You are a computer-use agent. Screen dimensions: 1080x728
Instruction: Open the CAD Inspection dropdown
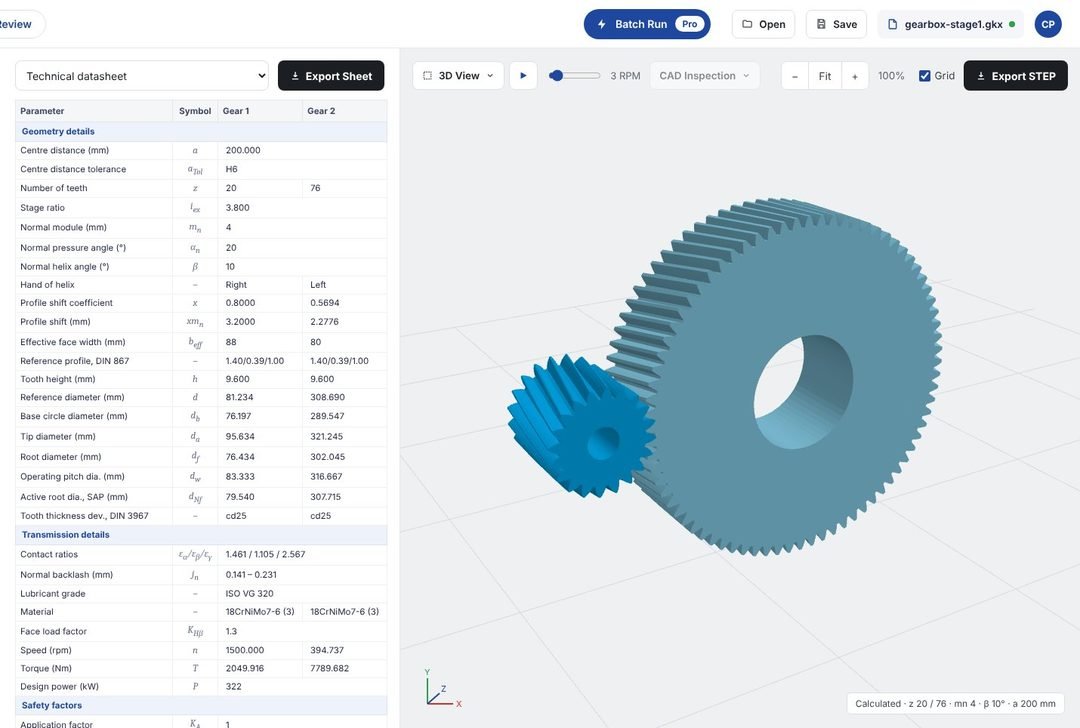tap(704, 76)
